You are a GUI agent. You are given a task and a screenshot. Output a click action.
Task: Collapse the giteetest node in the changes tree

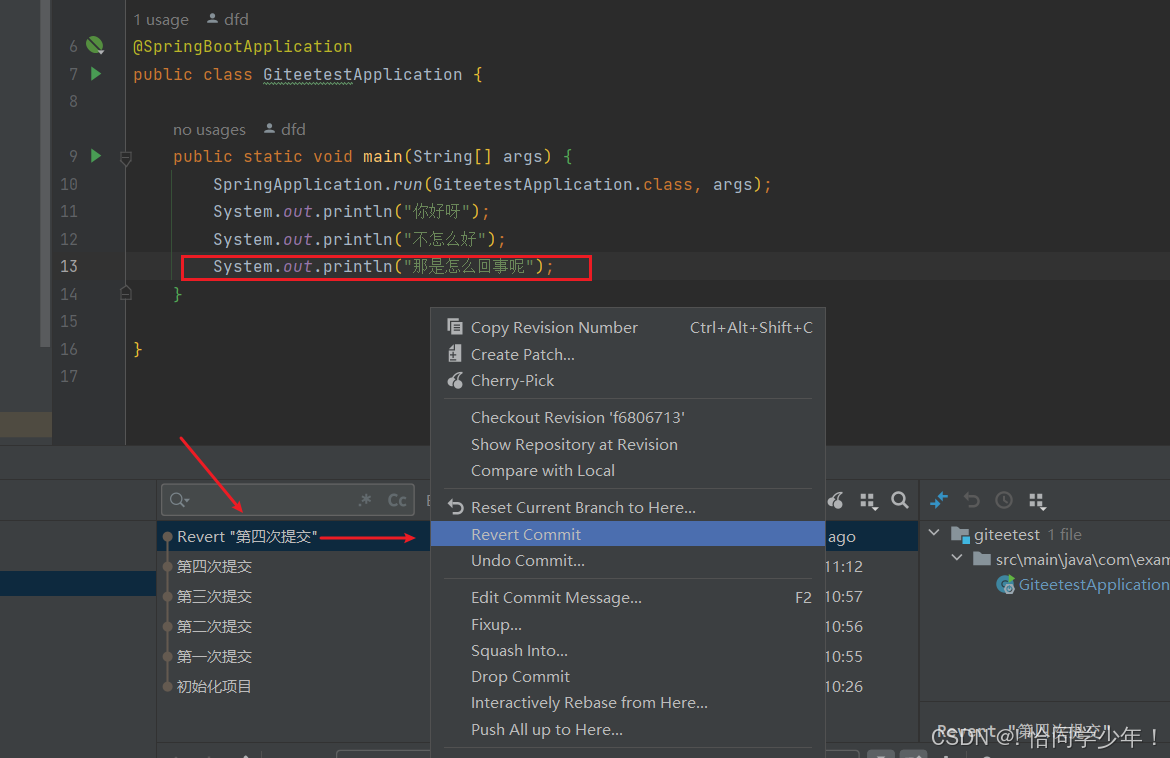pos(933,533)
